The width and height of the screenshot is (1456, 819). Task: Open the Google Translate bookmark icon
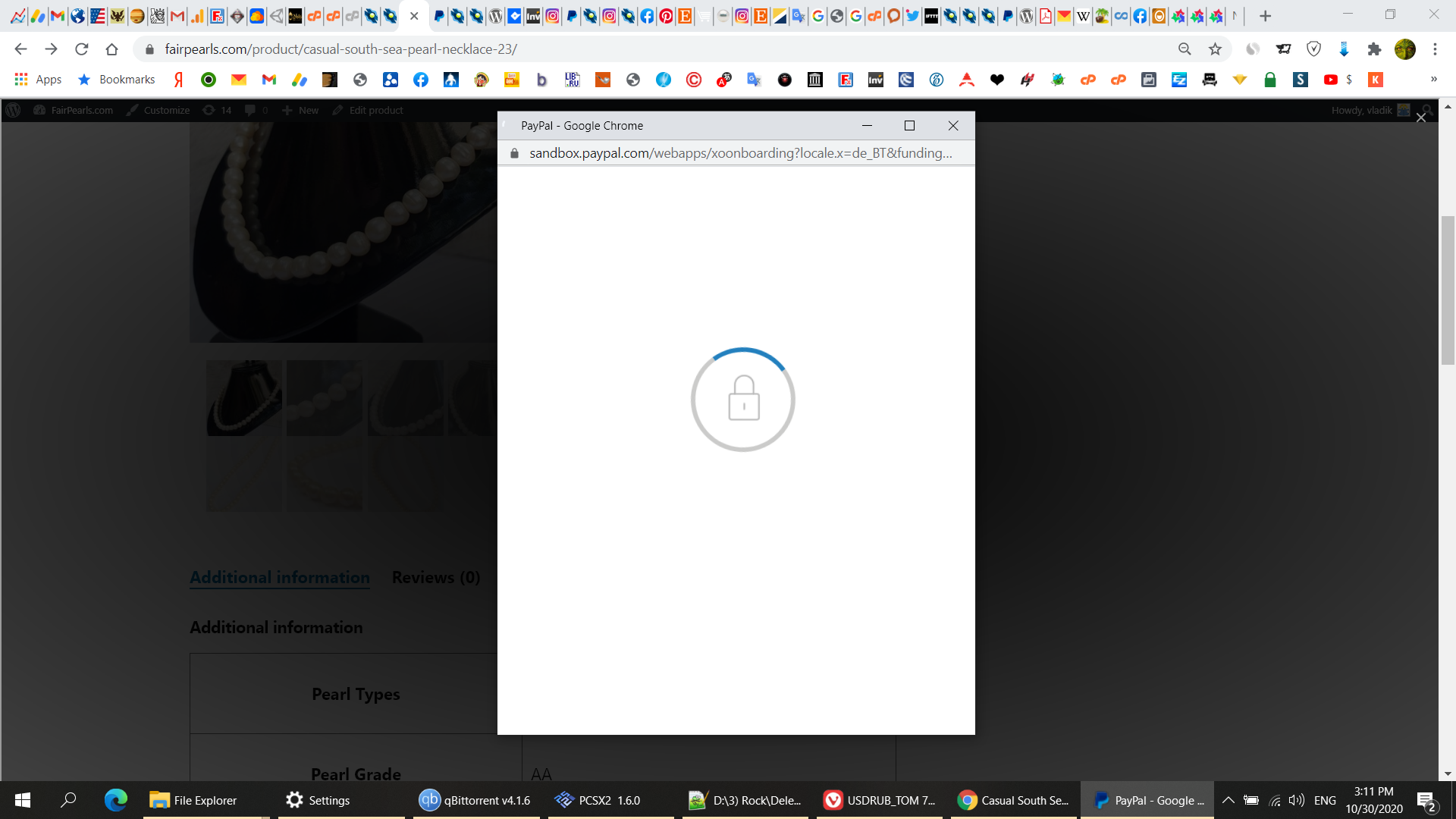(x=754, y=80)
